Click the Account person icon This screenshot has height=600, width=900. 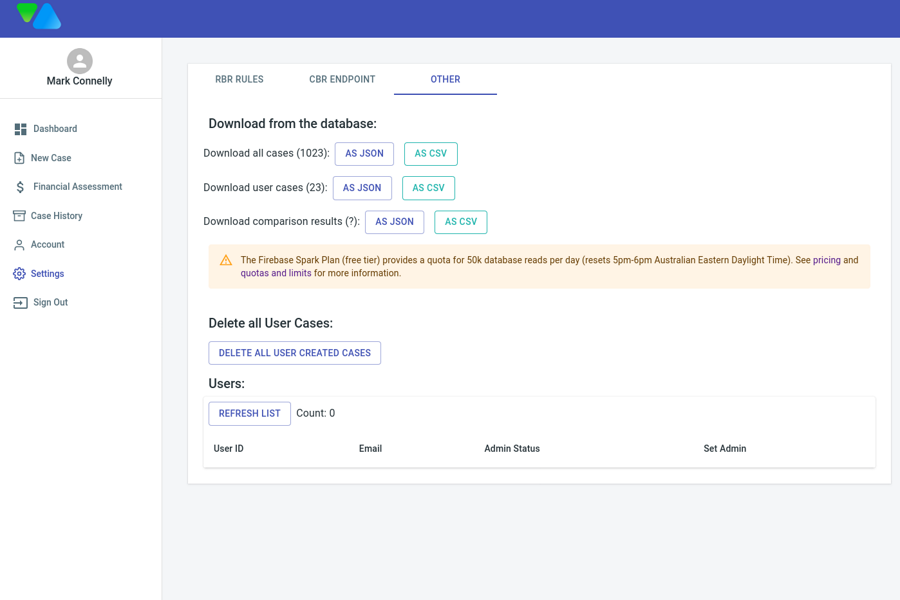point(19,245)
